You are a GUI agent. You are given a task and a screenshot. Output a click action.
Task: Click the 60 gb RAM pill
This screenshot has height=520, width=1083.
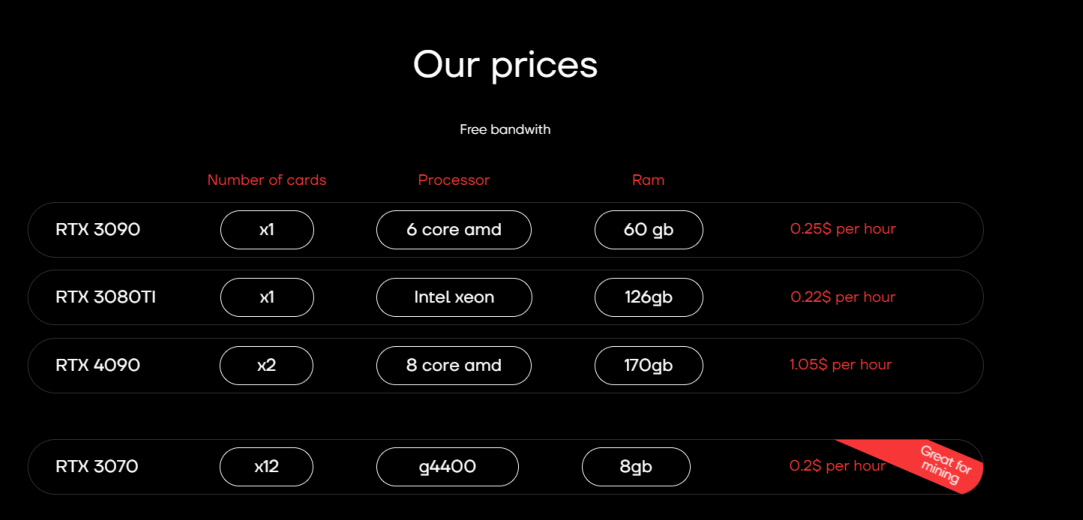(x=648, y=230)
